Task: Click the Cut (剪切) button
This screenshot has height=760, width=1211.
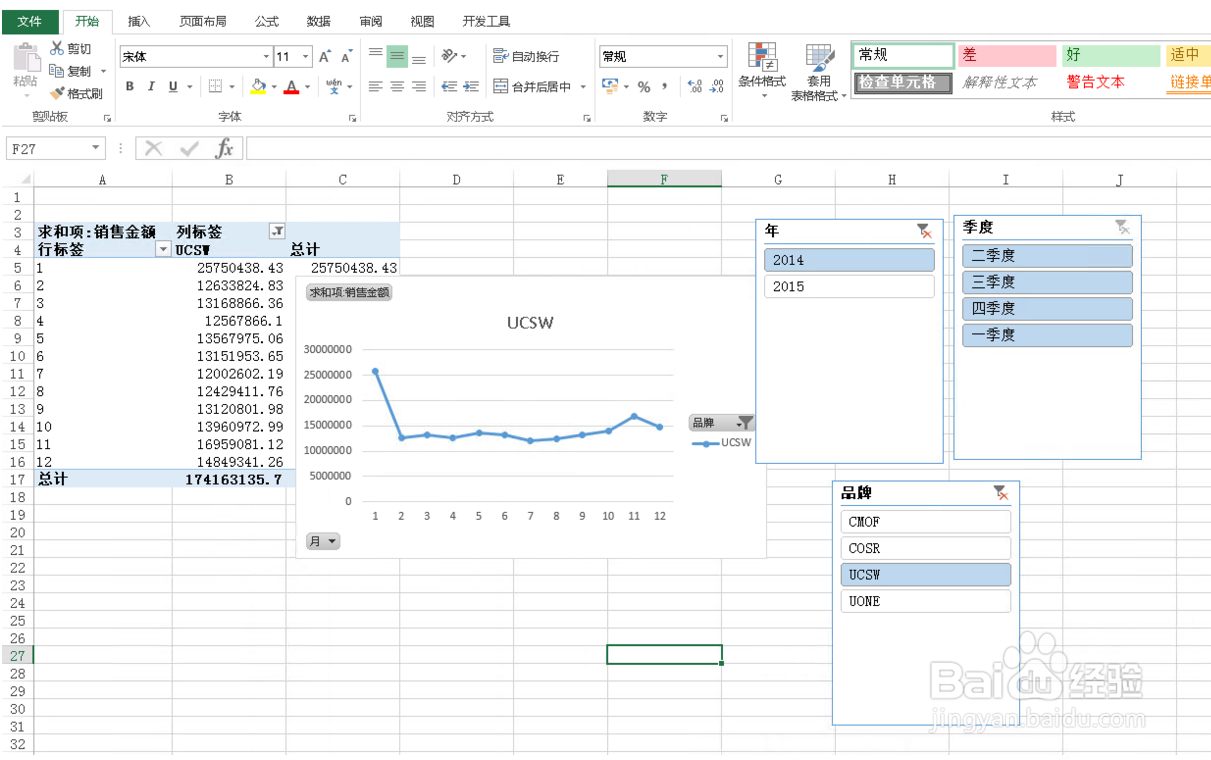Action: click(x=71, y=49)
